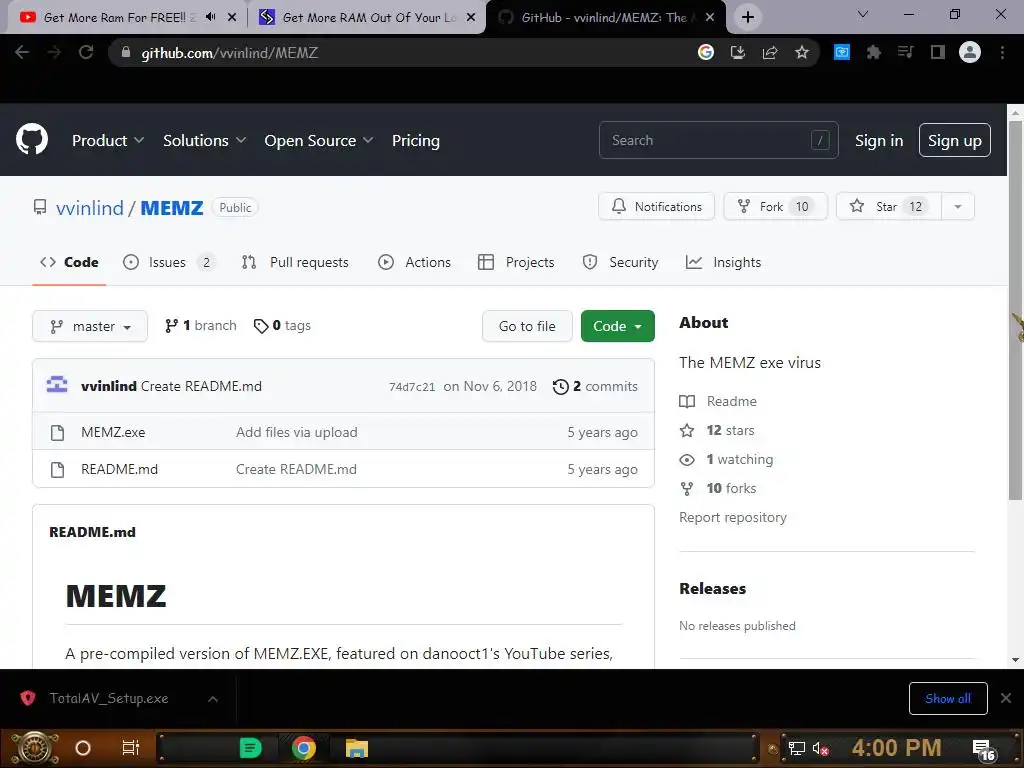
Task: Open the vvinlind owner link
Action: coord(89,208)
